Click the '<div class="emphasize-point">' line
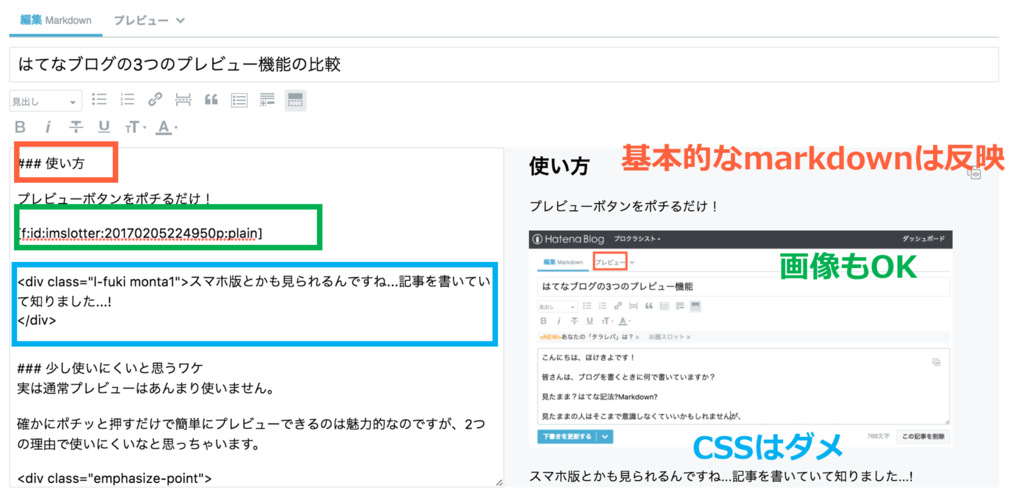 pyautogui.click(x=114, y=478)
